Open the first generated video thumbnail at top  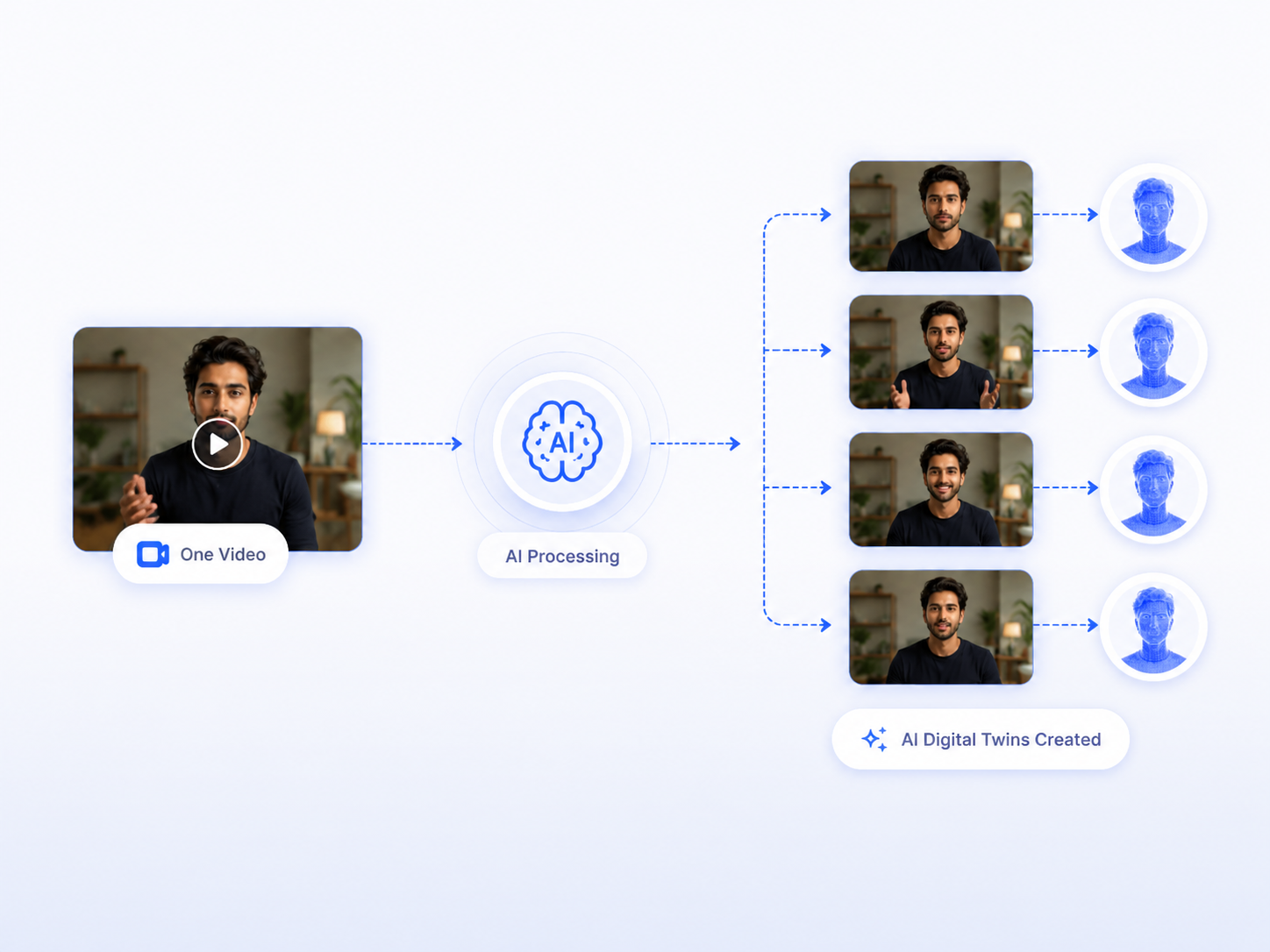tap(941, 216)
